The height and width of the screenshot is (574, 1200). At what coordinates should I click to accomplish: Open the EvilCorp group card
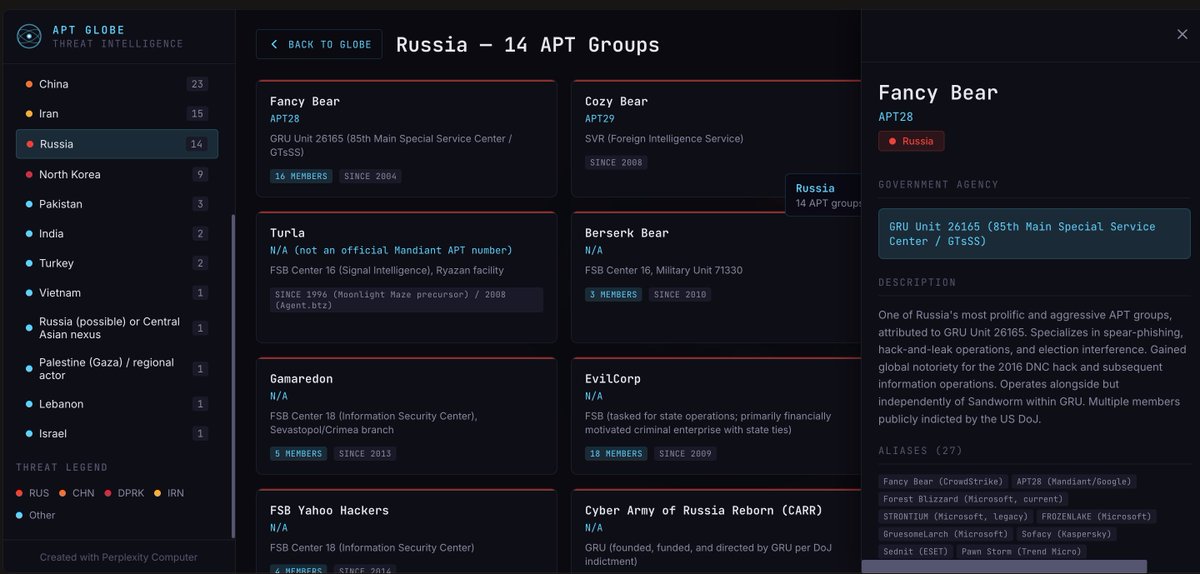pos(716,416)
